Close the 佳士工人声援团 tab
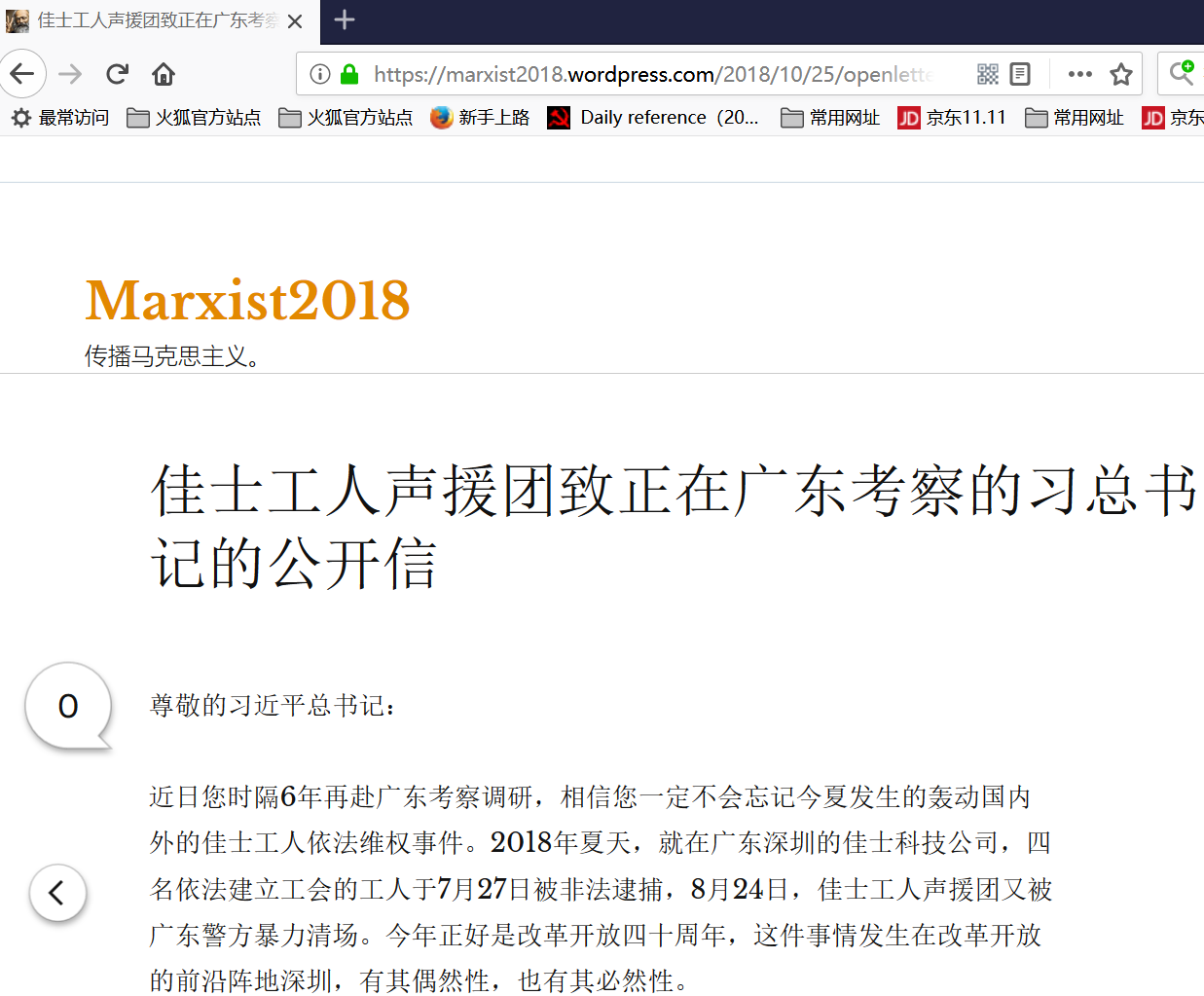Screen dimensions: 1204x996 tap(295, 20)
